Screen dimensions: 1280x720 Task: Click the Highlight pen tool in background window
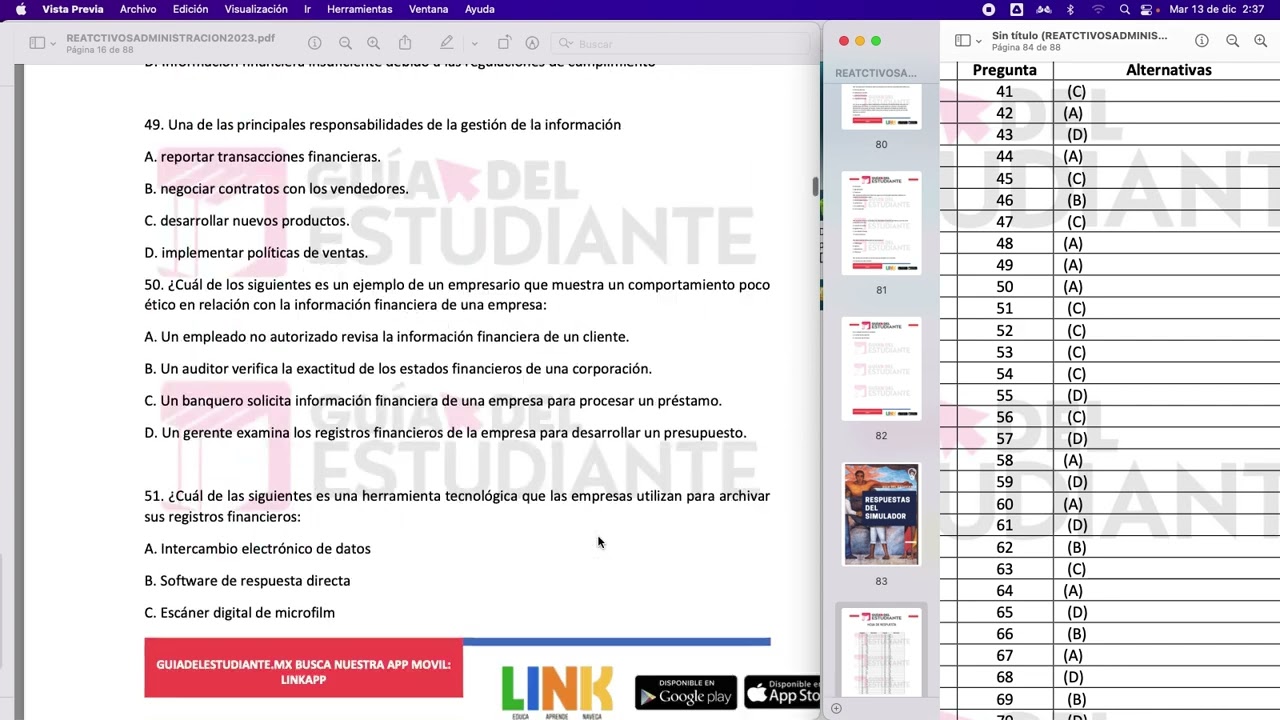pos(447,43)
